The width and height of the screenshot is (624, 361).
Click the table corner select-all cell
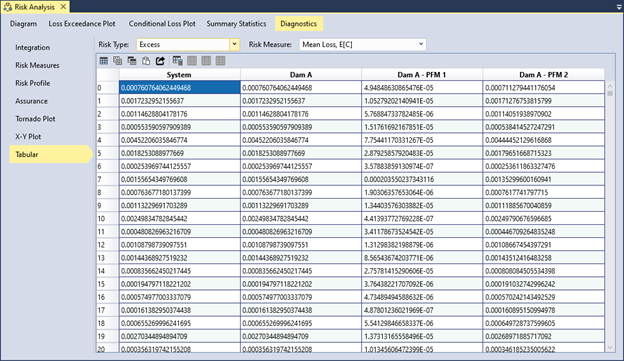pos(107,74)
